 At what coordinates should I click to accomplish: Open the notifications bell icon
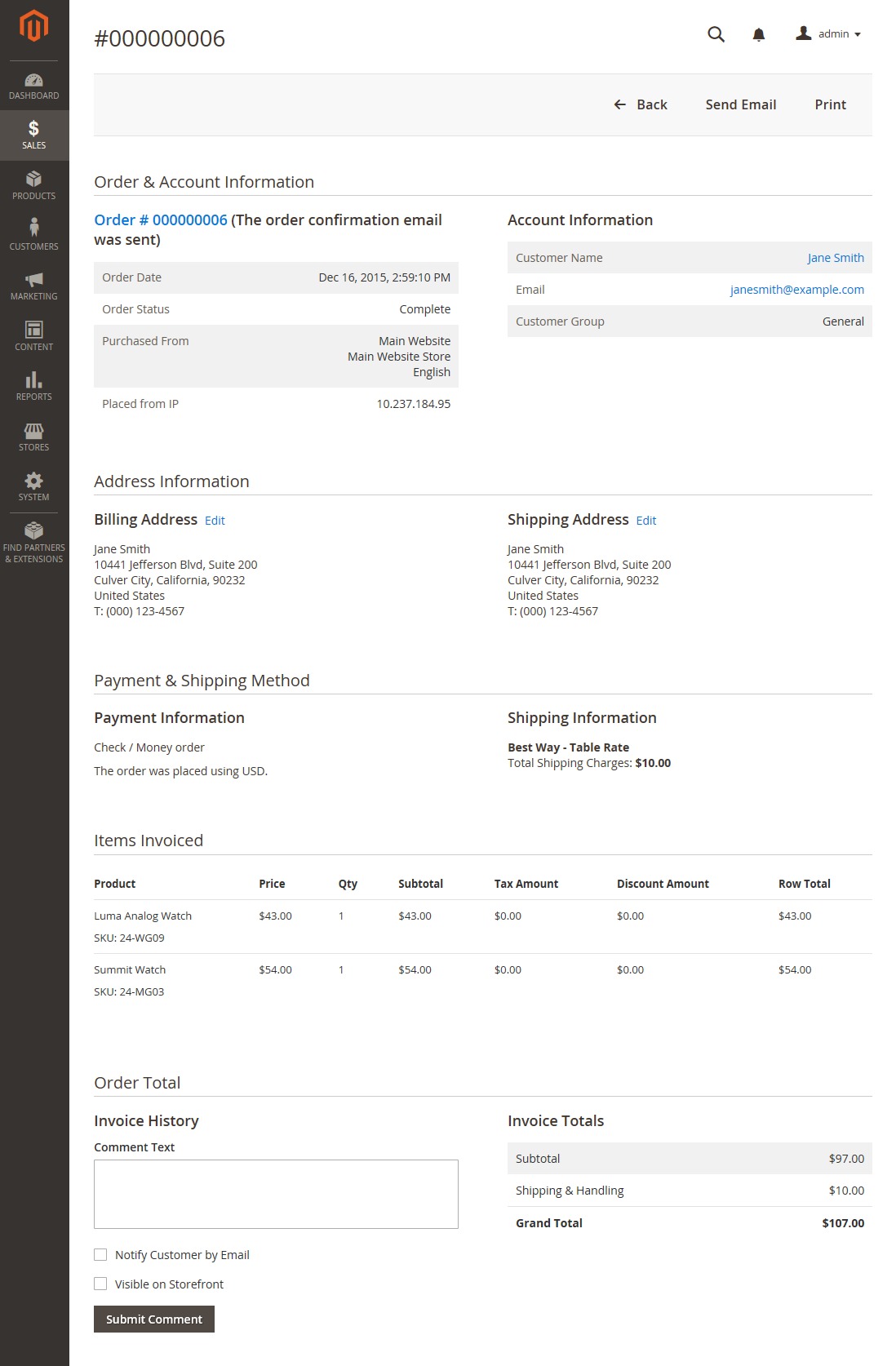(759, 34)
